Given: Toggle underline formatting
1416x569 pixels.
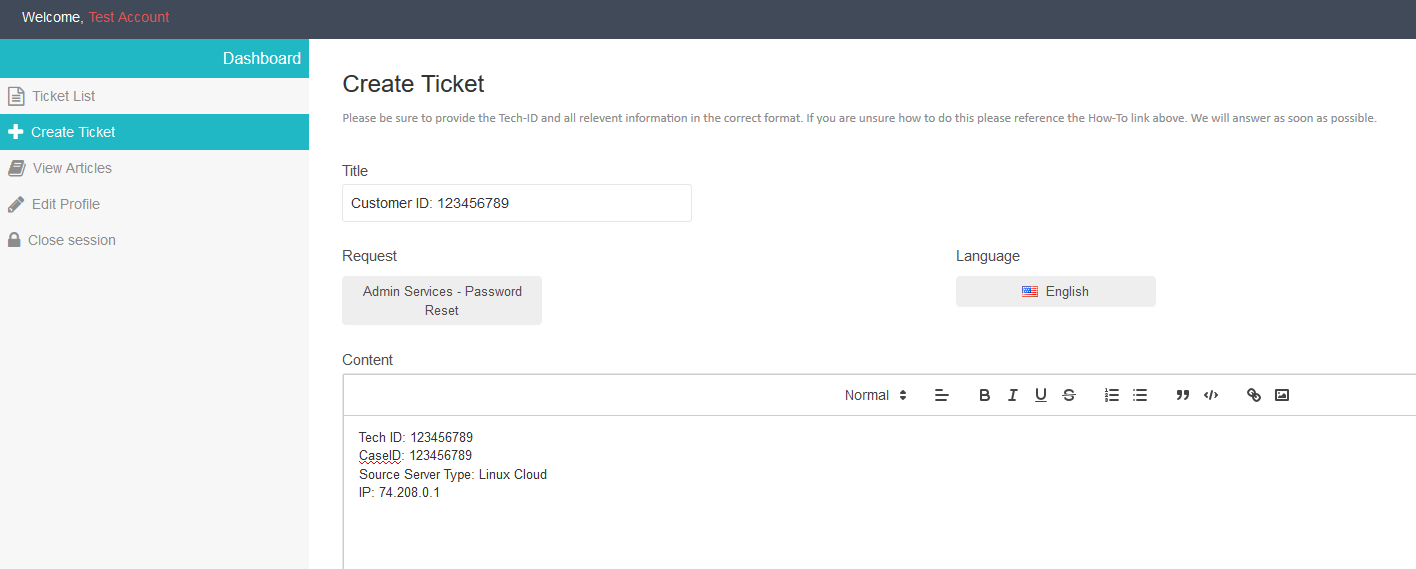Looking at the screenshot, I should coord(1040,395).
